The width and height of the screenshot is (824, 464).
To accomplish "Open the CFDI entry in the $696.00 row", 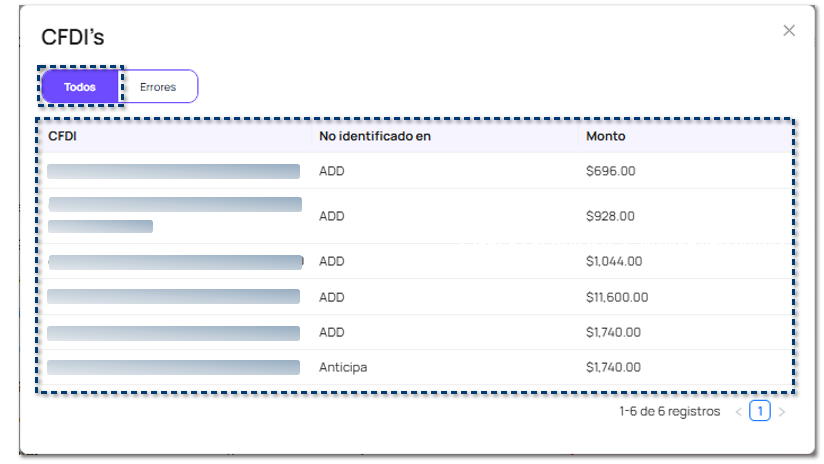I will 173,171.
